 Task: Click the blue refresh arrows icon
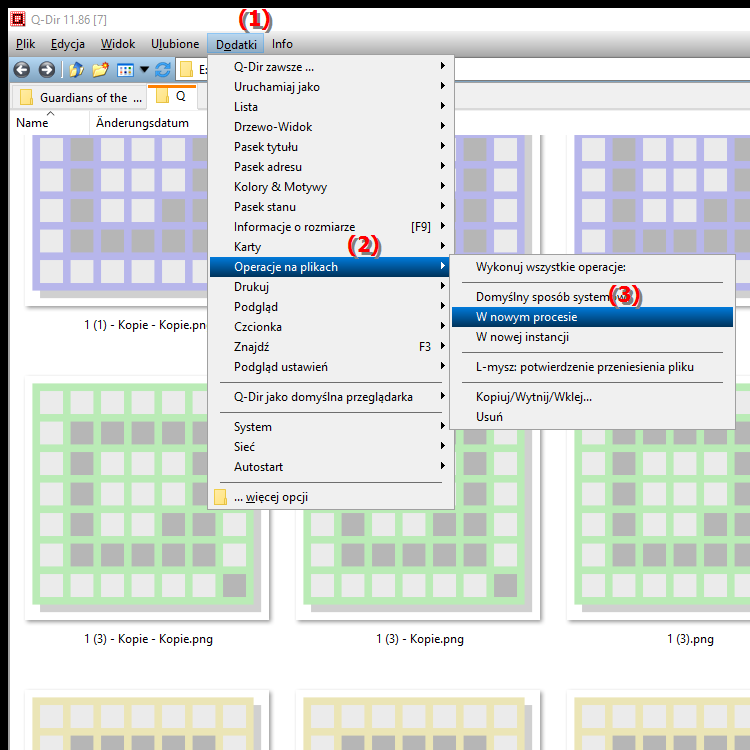point(163,70)
